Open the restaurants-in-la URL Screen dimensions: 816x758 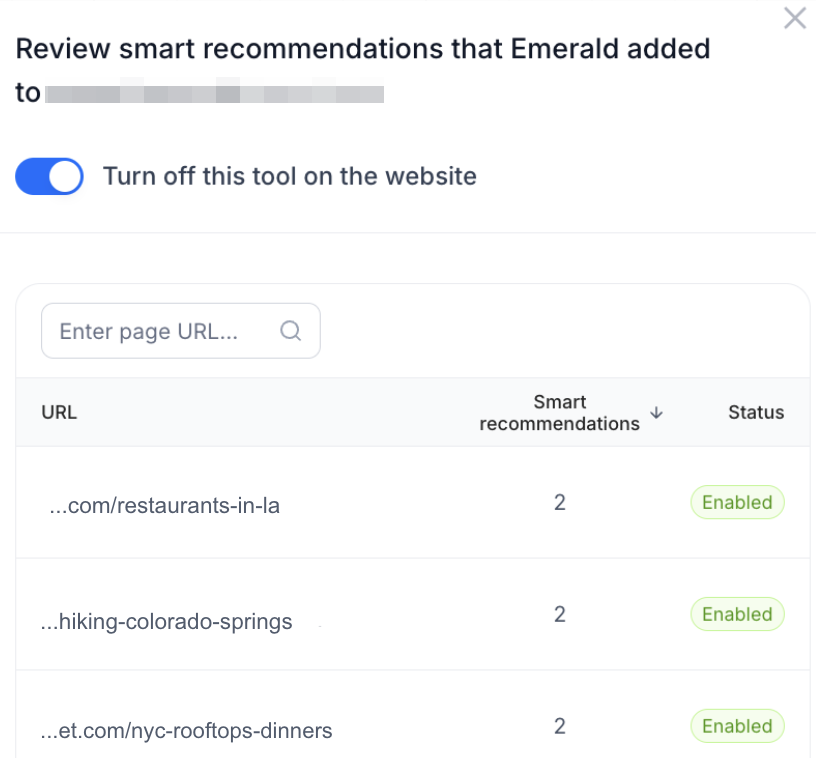[165, 505]
